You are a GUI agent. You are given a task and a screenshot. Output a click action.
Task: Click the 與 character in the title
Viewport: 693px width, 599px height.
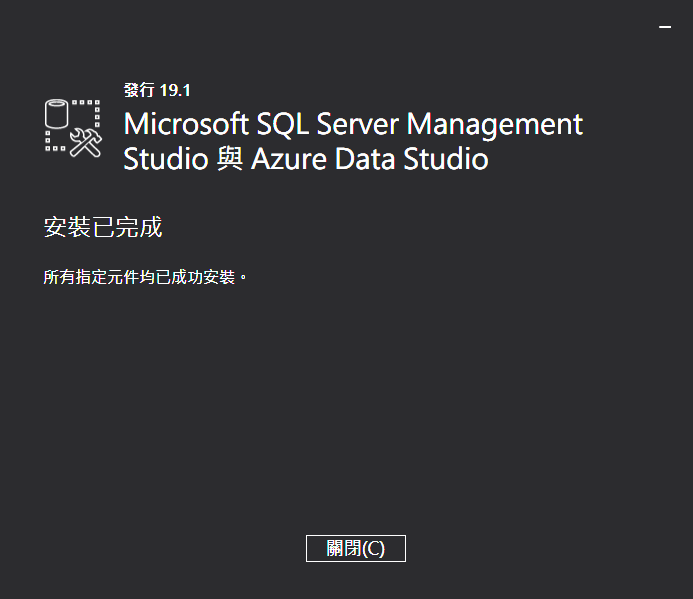229,160
